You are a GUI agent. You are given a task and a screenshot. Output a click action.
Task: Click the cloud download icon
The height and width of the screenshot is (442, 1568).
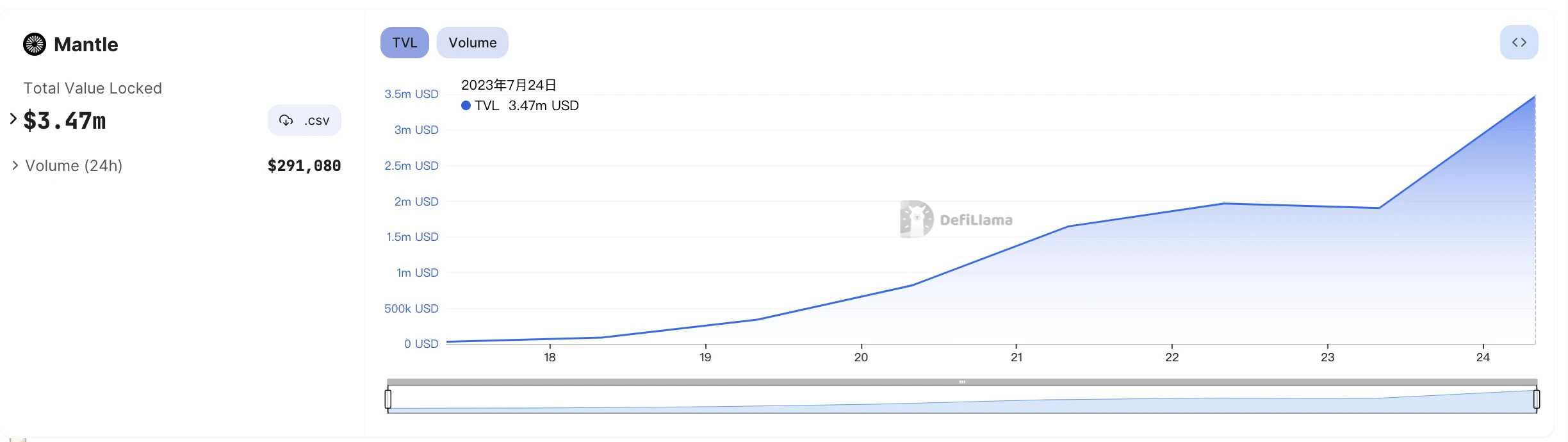pyautogui.click(x=286, y=120)
